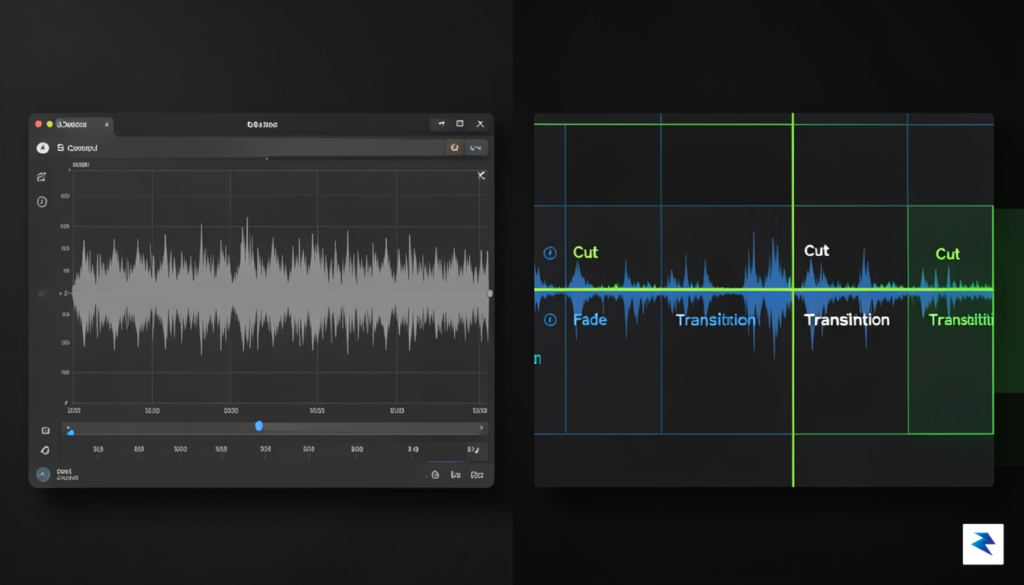The image size is (1024, 585).
Task: Click the green Cut label in the highlighted region
Action: click(948, 254)
